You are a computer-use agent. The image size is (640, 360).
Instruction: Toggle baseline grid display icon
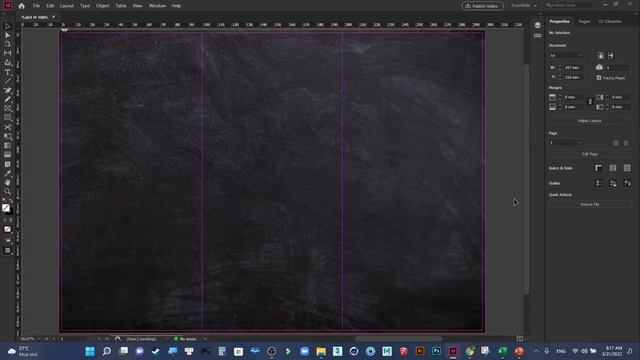coord(613,168)
